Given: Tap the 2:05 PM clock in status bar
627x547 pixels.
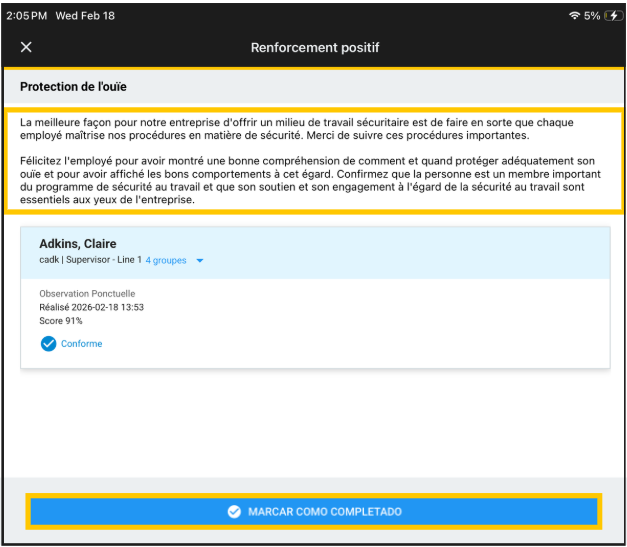Looking at the screenshot, I should pos(26,16).
